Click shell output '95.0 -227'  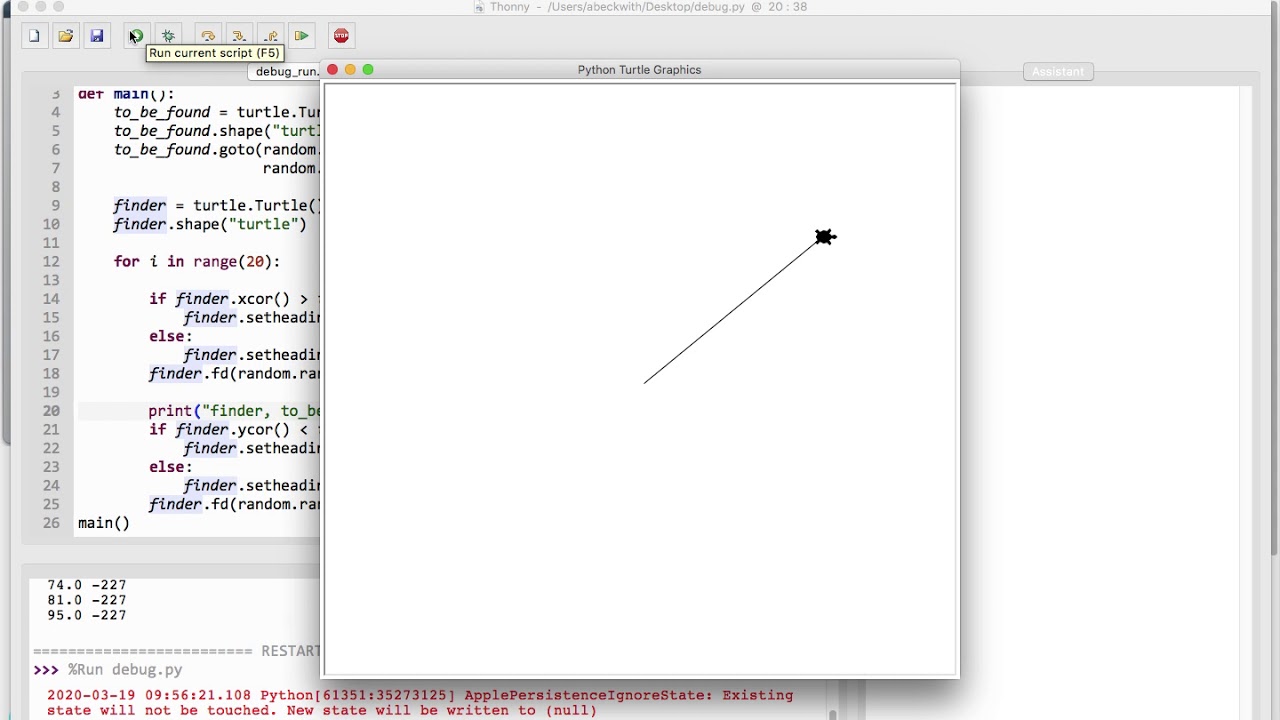87,616
